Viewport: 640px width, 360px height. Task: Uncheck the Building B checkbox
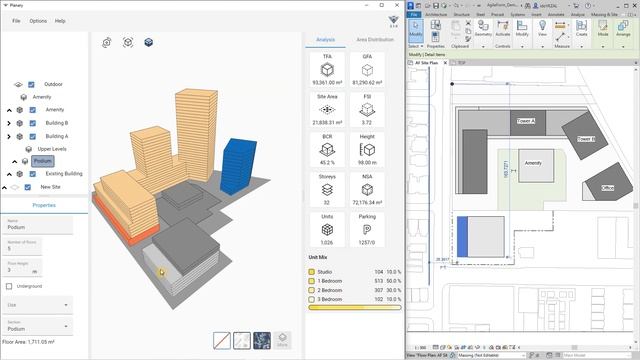[33, 123]
